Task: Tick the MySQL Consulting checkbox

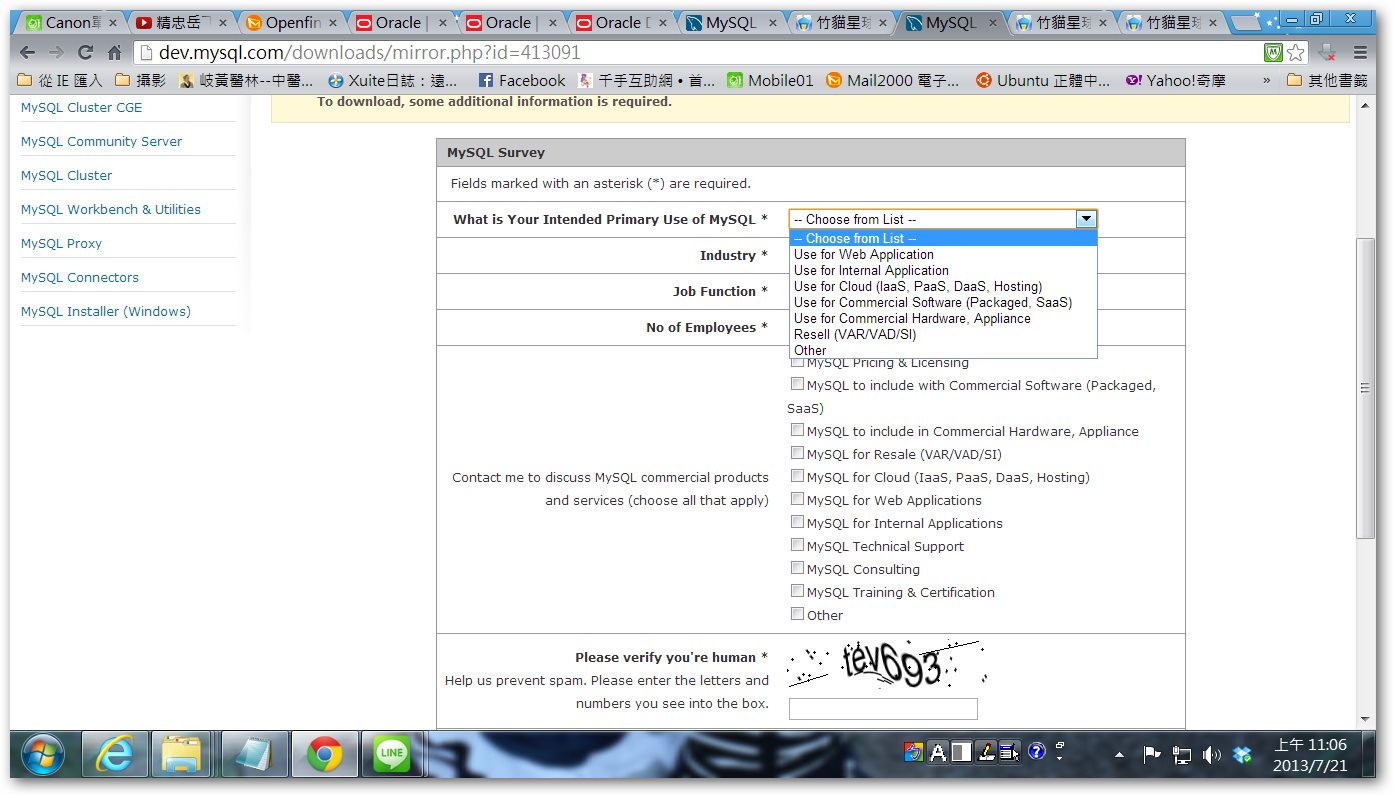Action: click(797, 568)
